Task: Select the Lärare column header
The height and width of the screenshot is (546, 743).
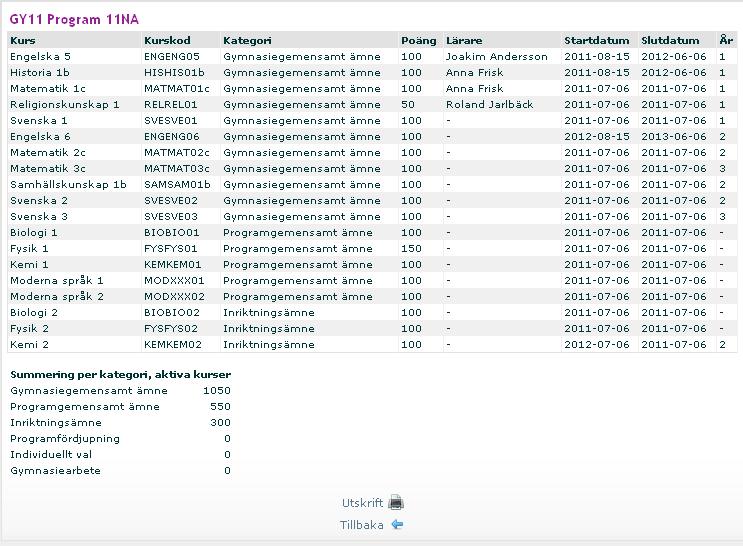Action: (x=464, y=40)
